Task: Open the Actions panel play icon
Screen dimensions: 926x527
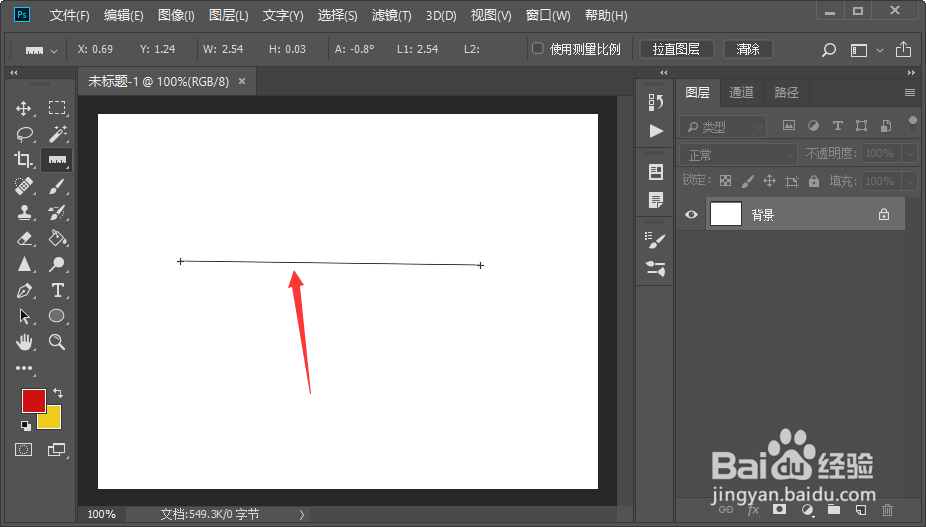Action: (x=656, y=131)
